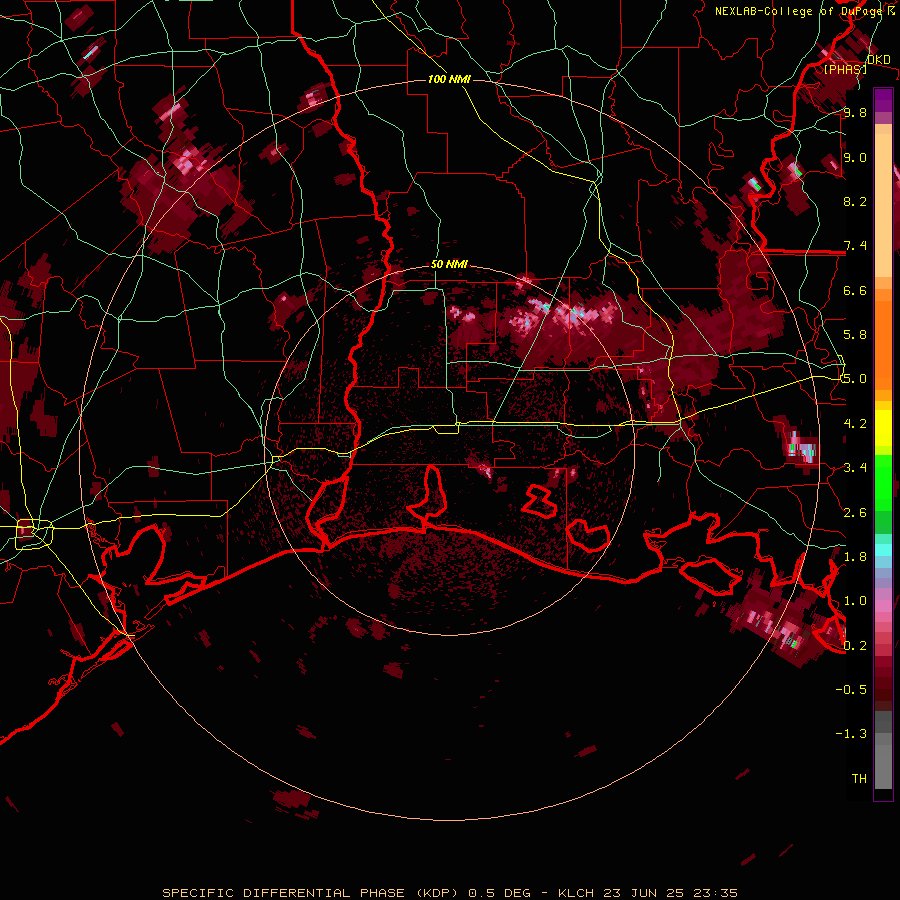Click the 3.4 scale label
Image resolution: width=900 pixels, height=900 pixels.
[x=855, y=468]
